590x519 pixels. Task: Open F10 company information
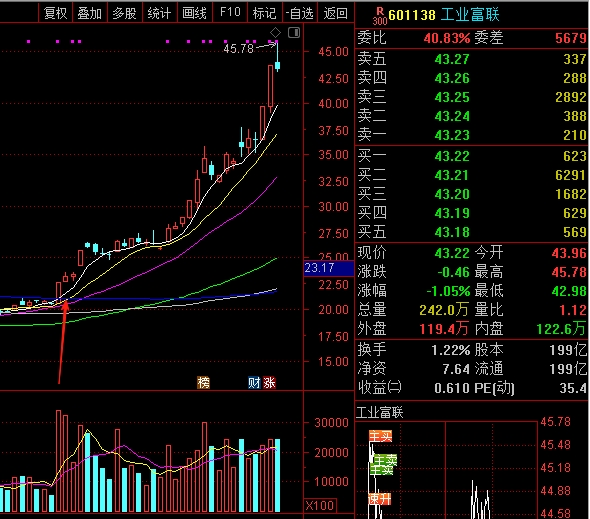[230, 13]
